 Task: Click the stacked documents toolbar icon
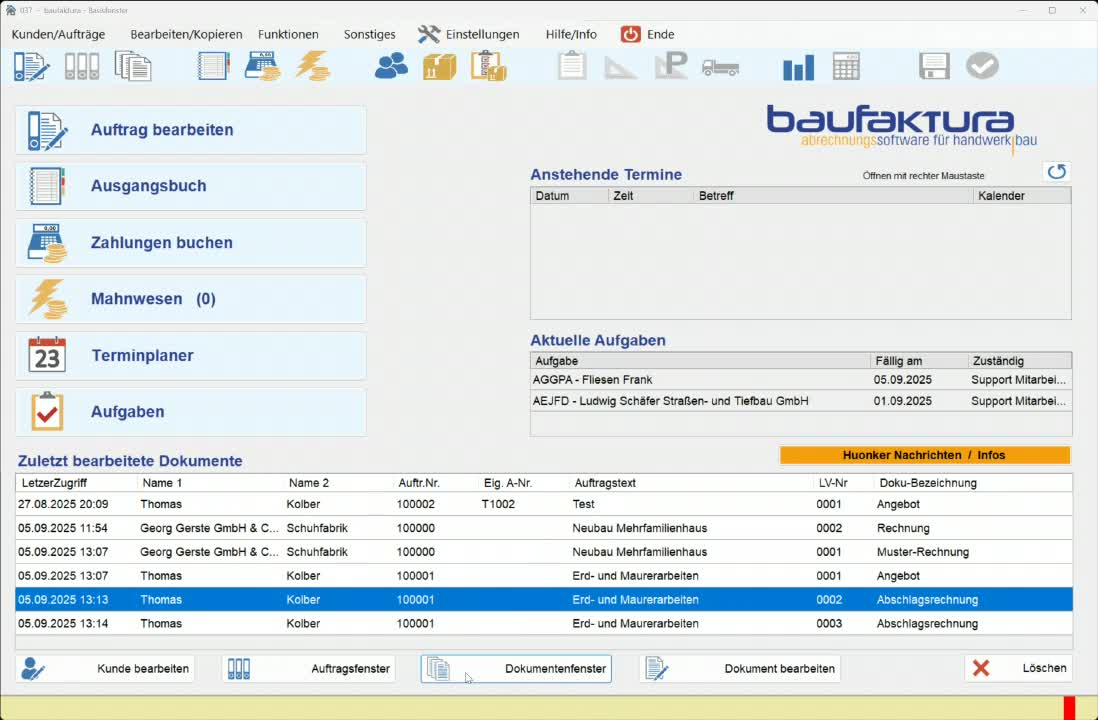tap(133, 67)
